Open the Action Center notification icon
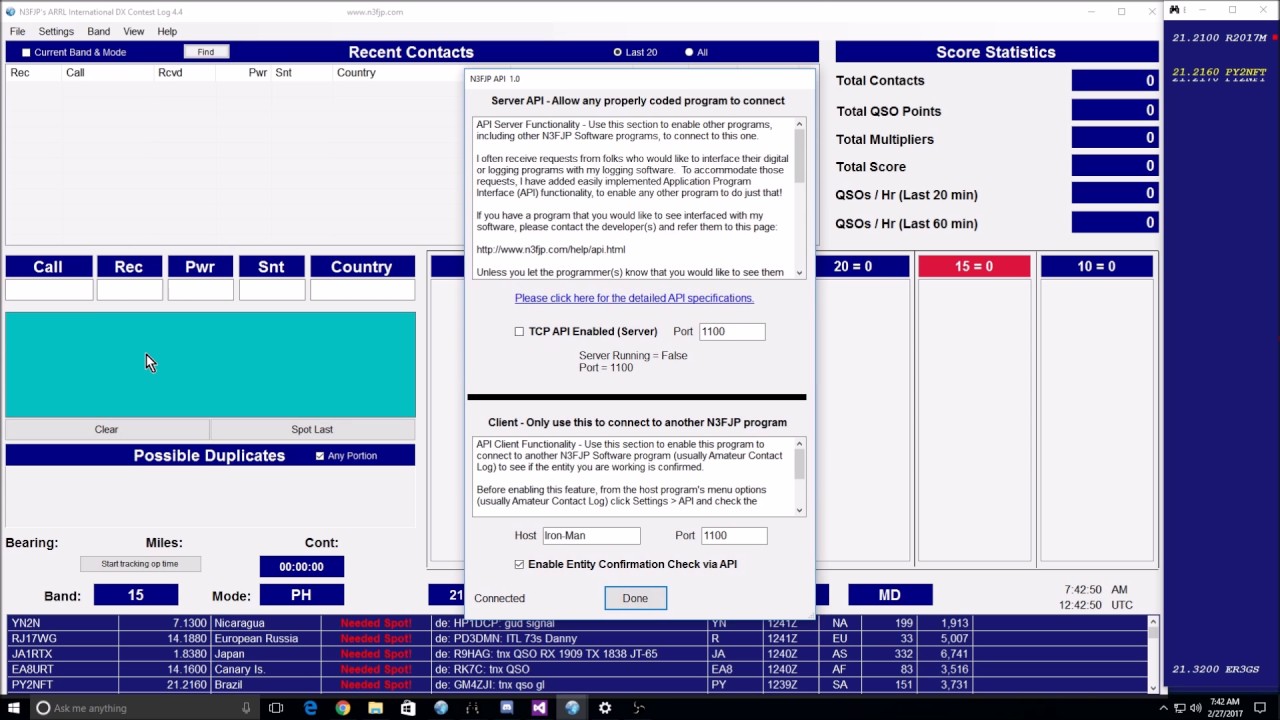The height and width of the screenshot is (720, 1280). pyautogui.click(x=1260, y=708)
